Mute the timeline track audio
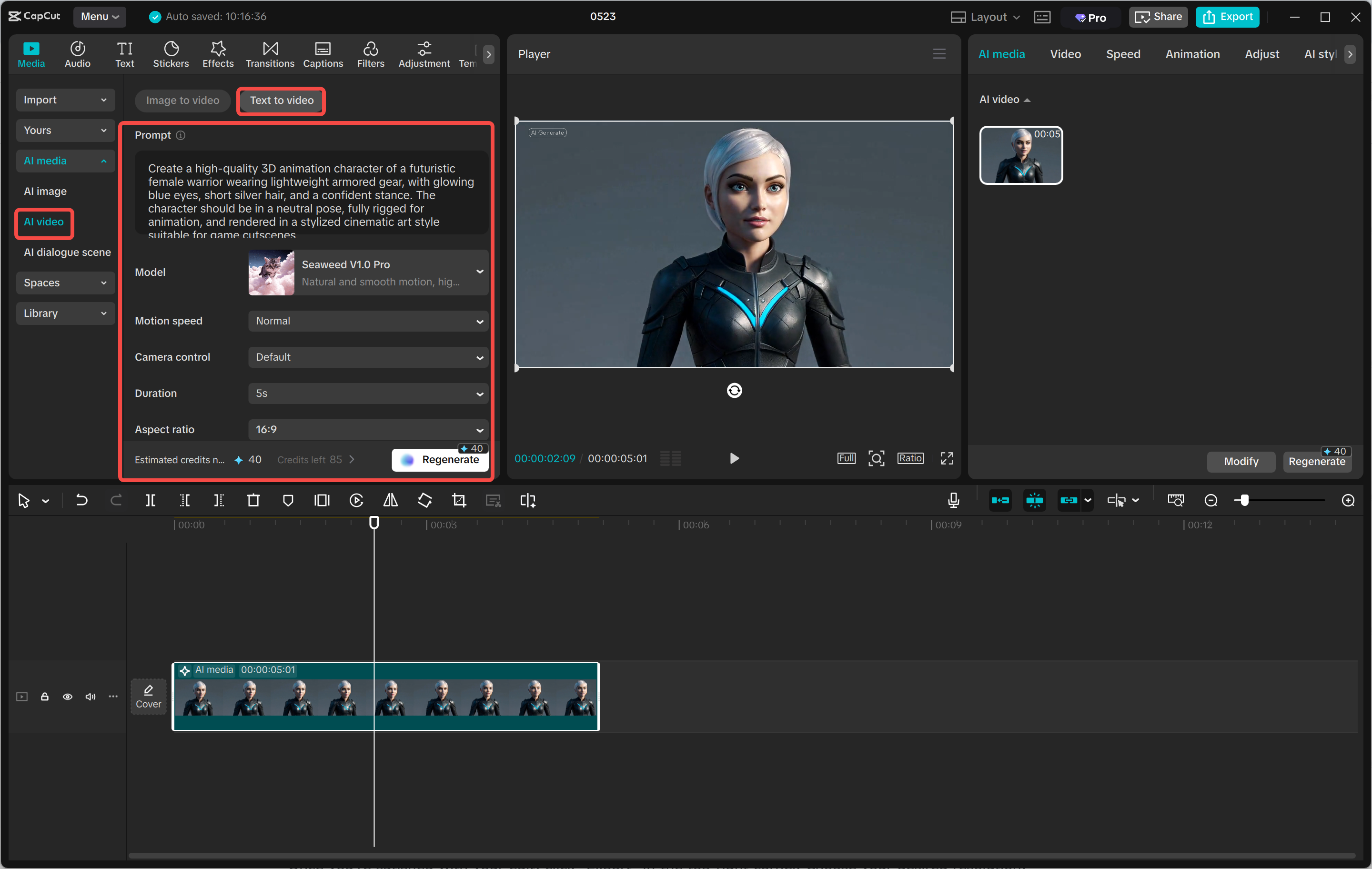 (x=90, y=697)
